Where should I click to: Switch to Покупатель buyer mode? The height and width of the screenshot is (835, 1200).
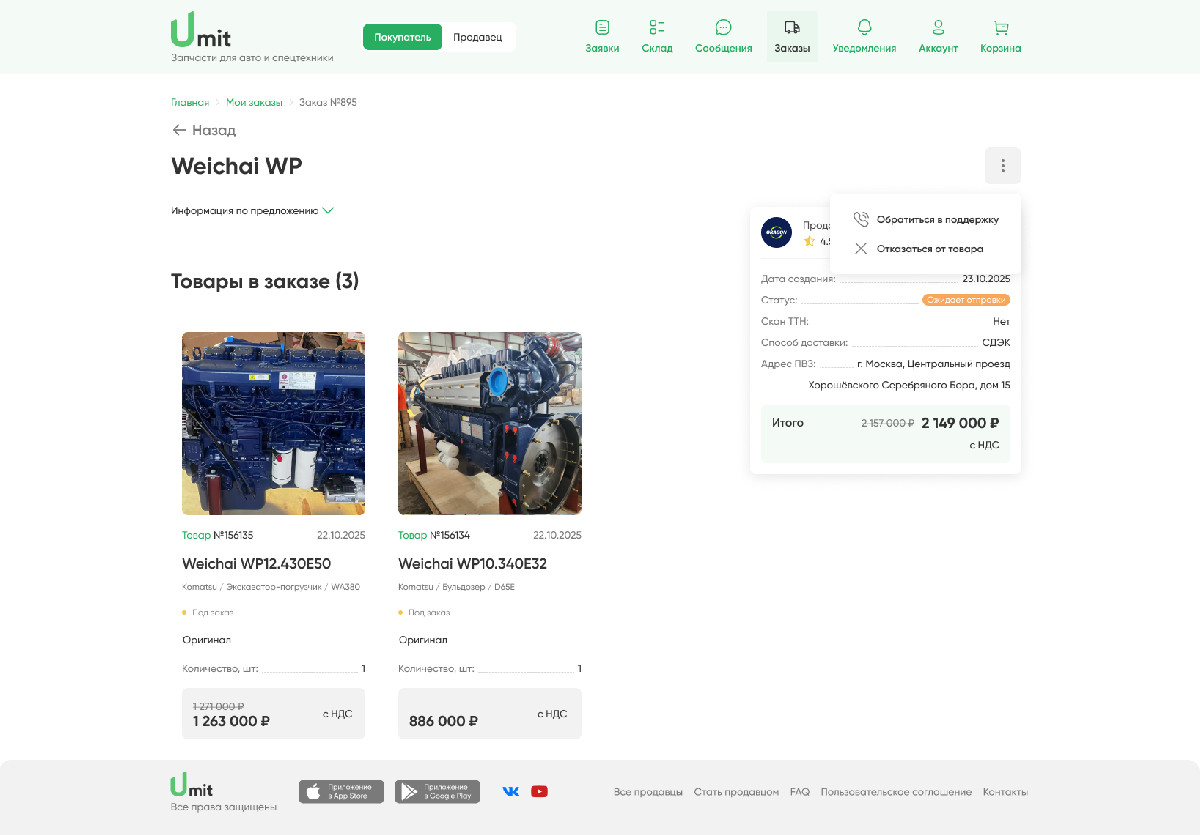(402, 37)
